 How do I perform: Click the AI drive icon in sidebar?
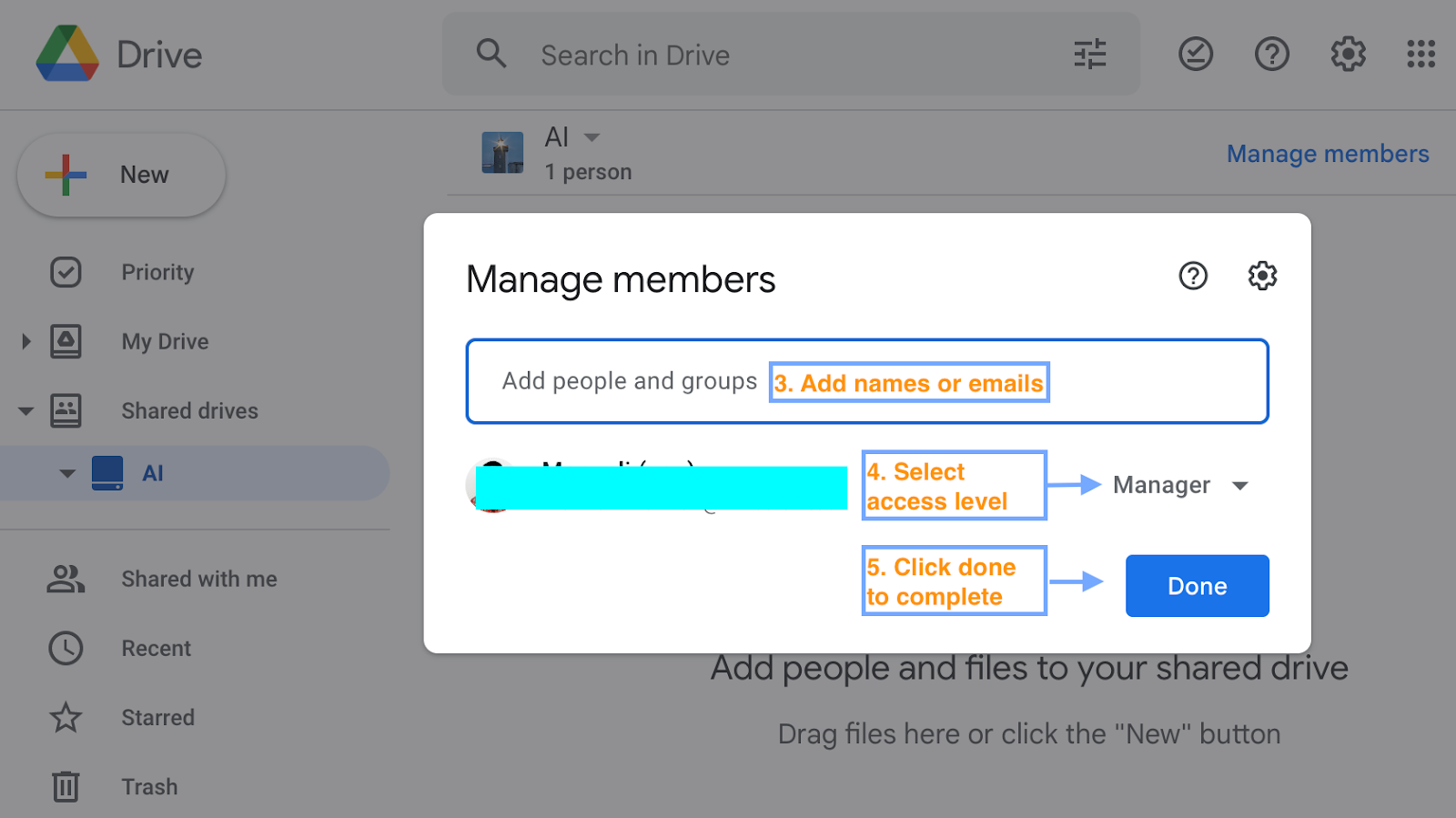(107, 473)
